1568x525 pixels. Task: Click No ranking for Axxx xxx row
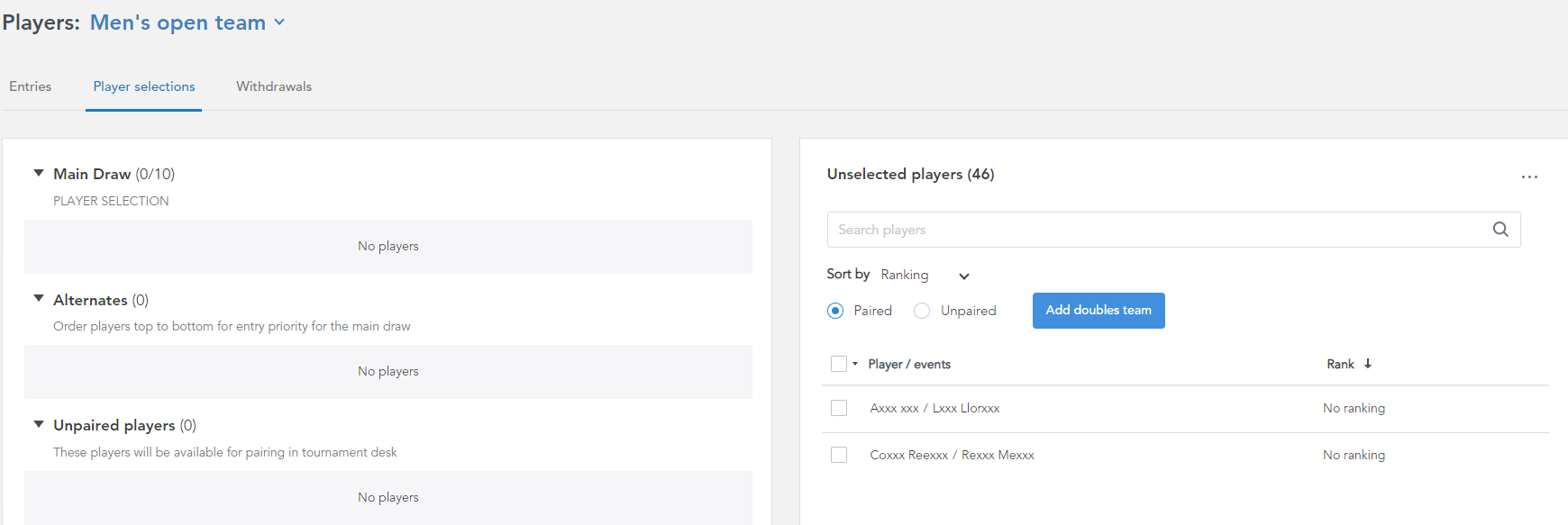pyautogui.click(x=1354, y=408)
